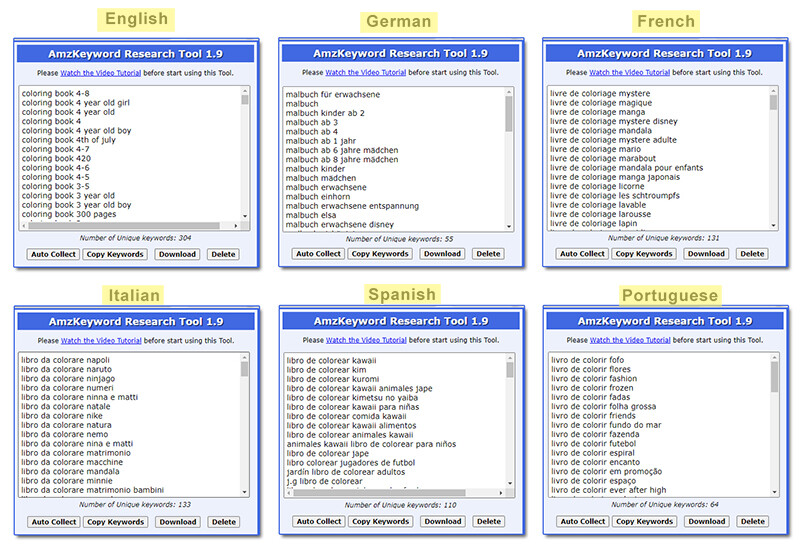The height and width of the screenshot is (549, 800).
Task: Select 'libro da colorare naruto' keyword
Action: (x=67, y=369)
